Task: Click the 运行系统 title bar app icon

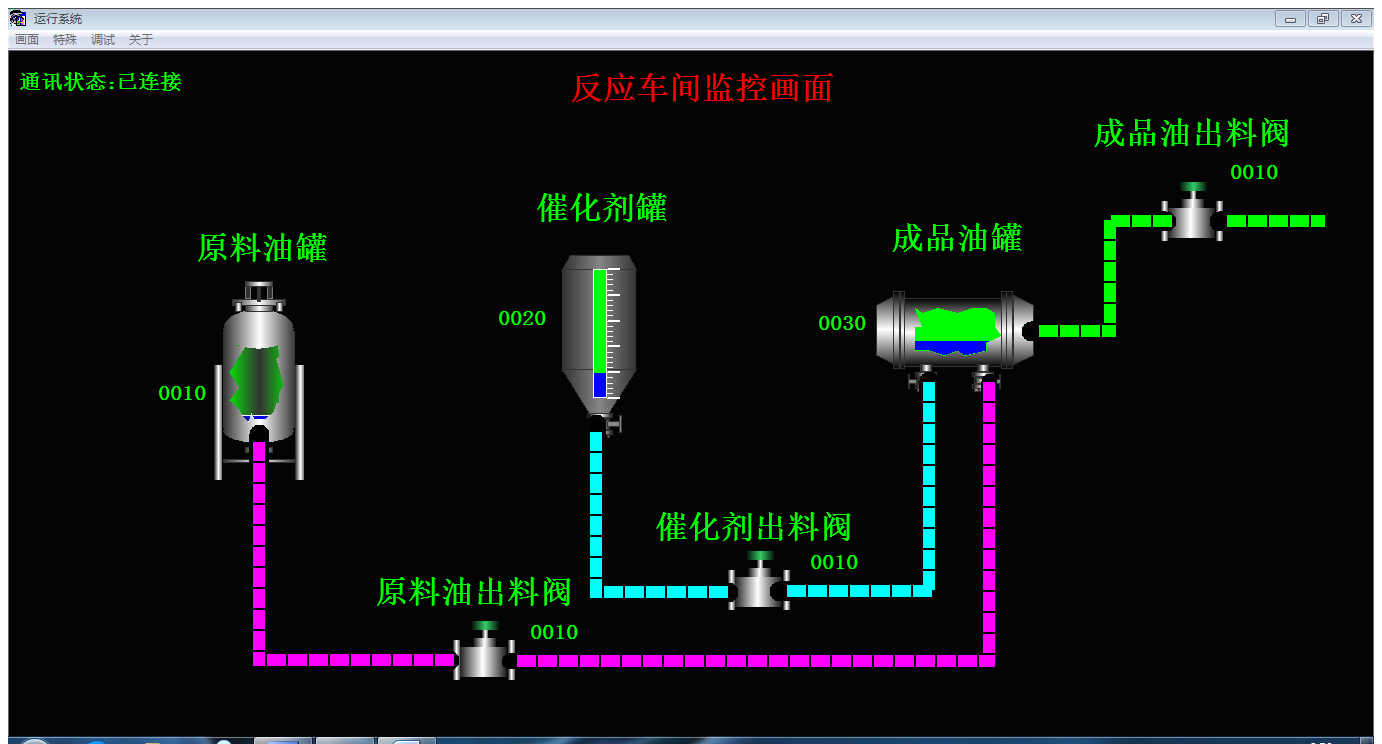Action: pyautogui.click(x=18, y=18)
